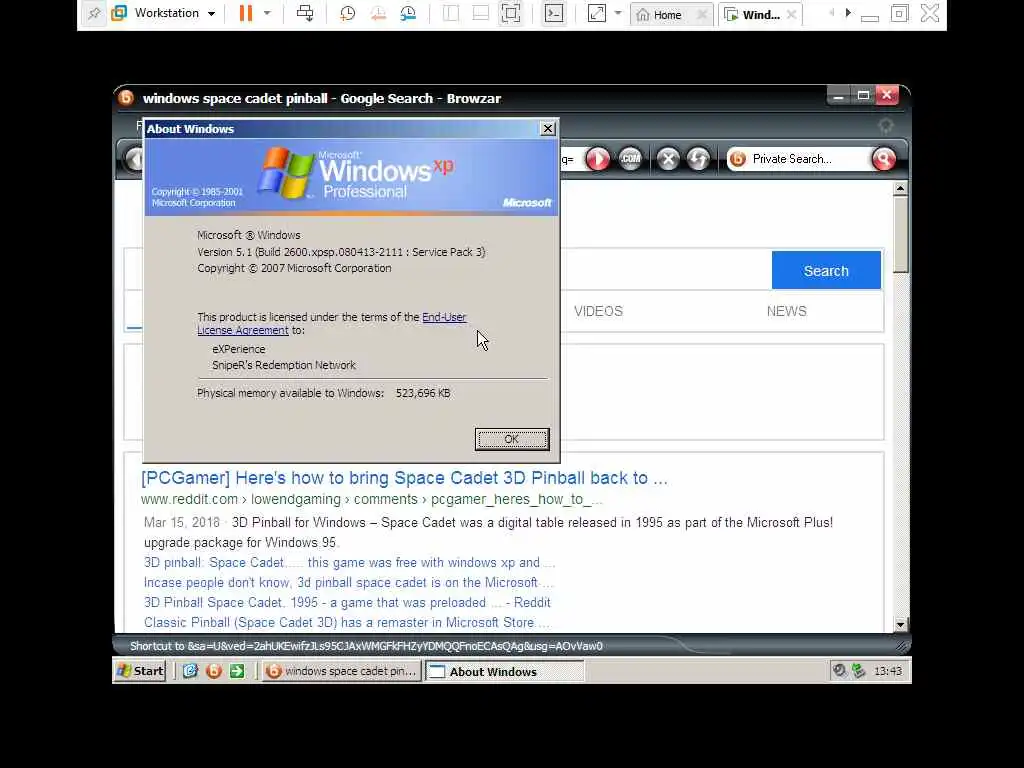Click the vertical scrollbar thumb
Screen dimensions: 1024x768
(x=900, y=234)
